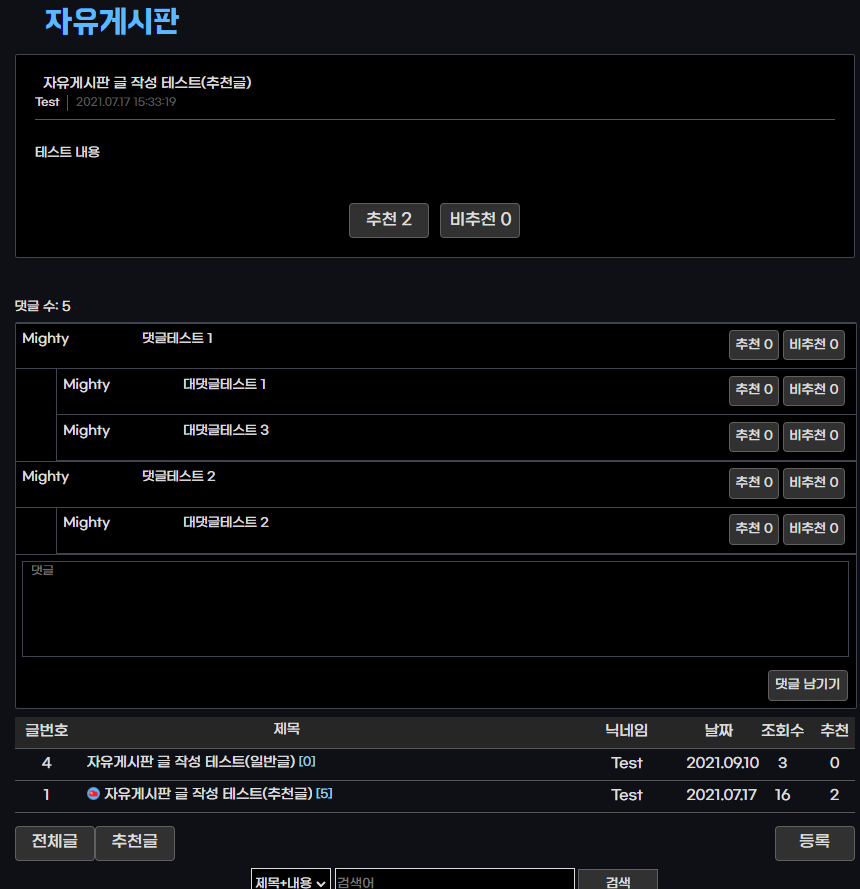The height and width of the screenshot is (889, 860).
Task: Click the 검색 search button
Action: click(x=617, y=879)
